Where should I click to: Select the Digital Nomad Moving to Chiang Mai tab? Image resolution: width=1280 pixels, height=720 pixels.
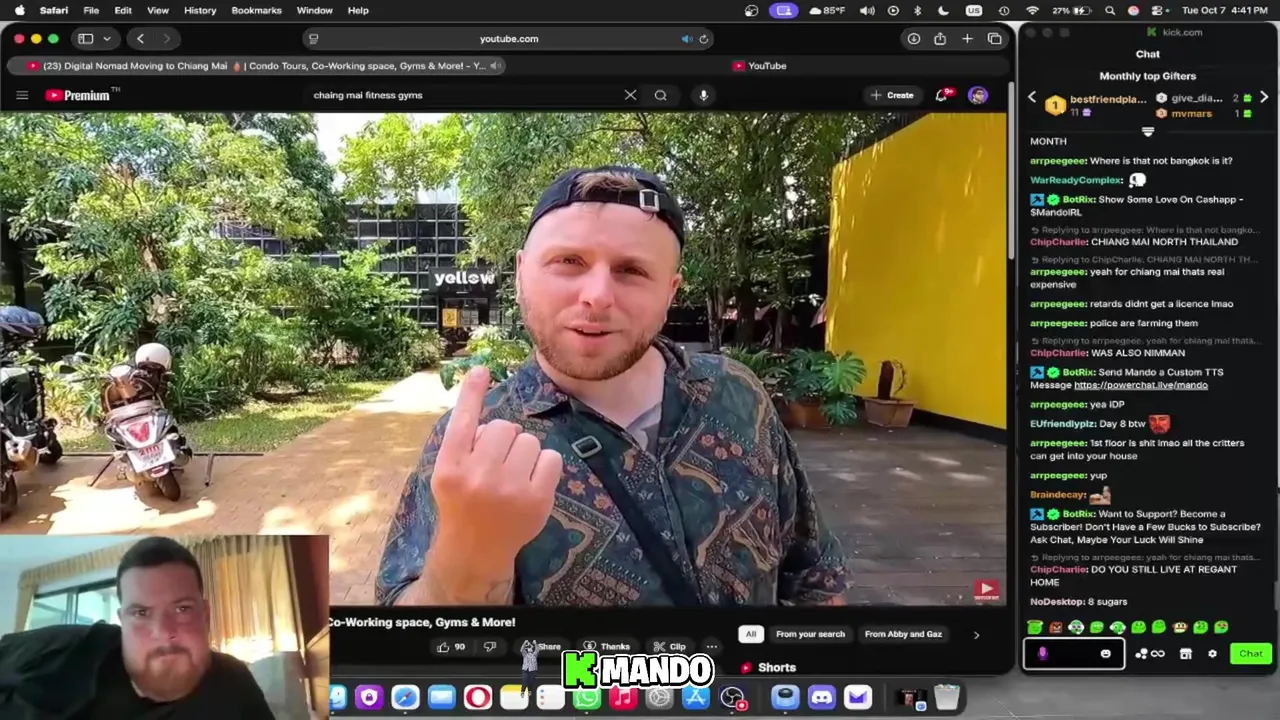[257, 66]
